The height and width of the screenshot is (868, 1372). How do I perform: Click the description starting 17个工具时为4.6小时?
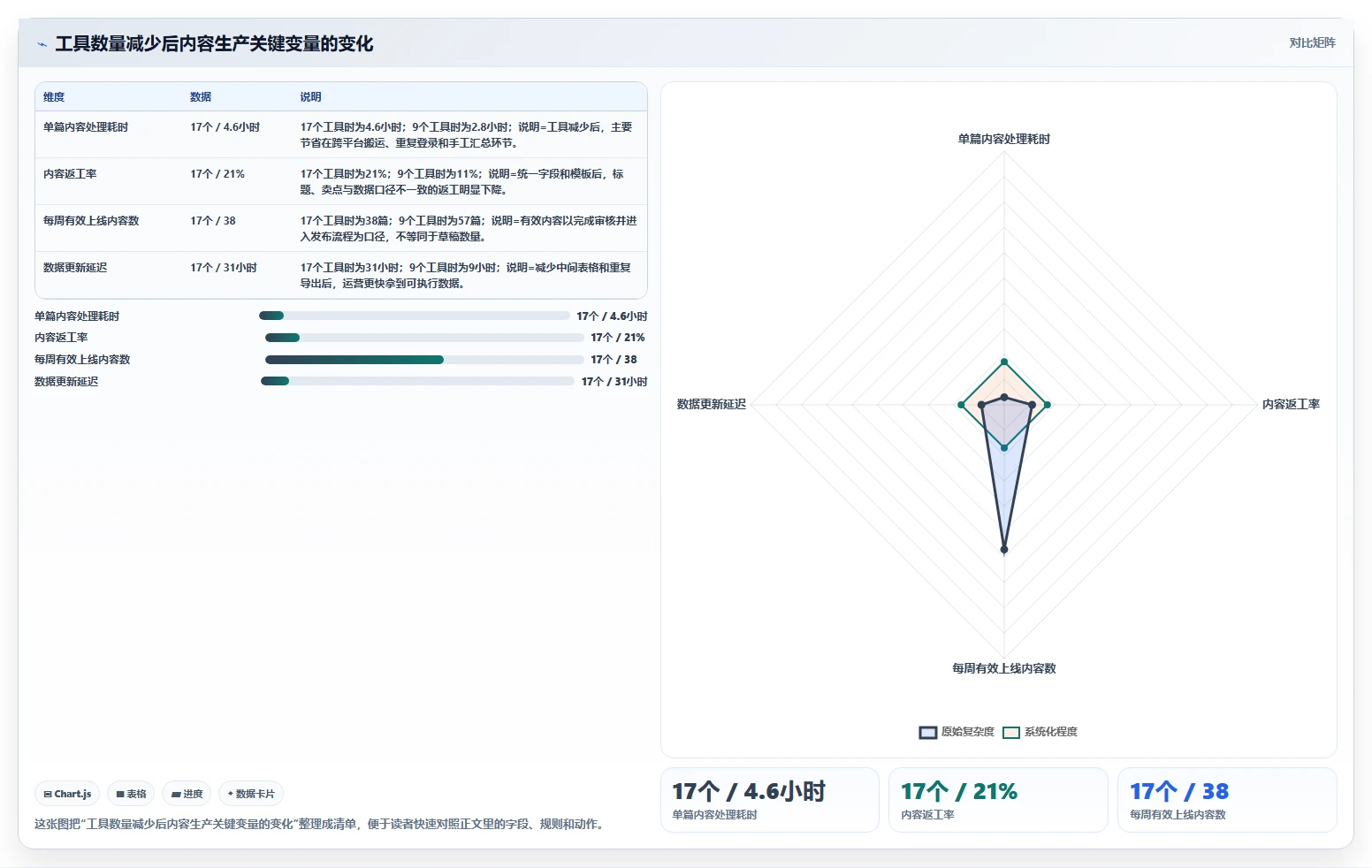point(467,135)
